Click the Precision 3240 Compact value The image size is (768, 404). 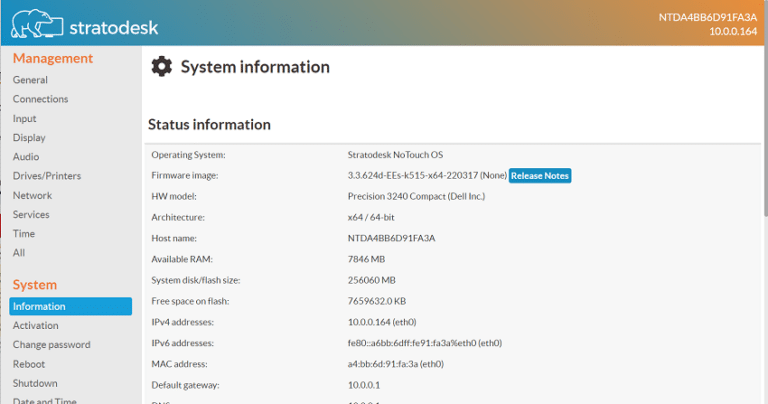pyautogui.click(x=416, y=196)
